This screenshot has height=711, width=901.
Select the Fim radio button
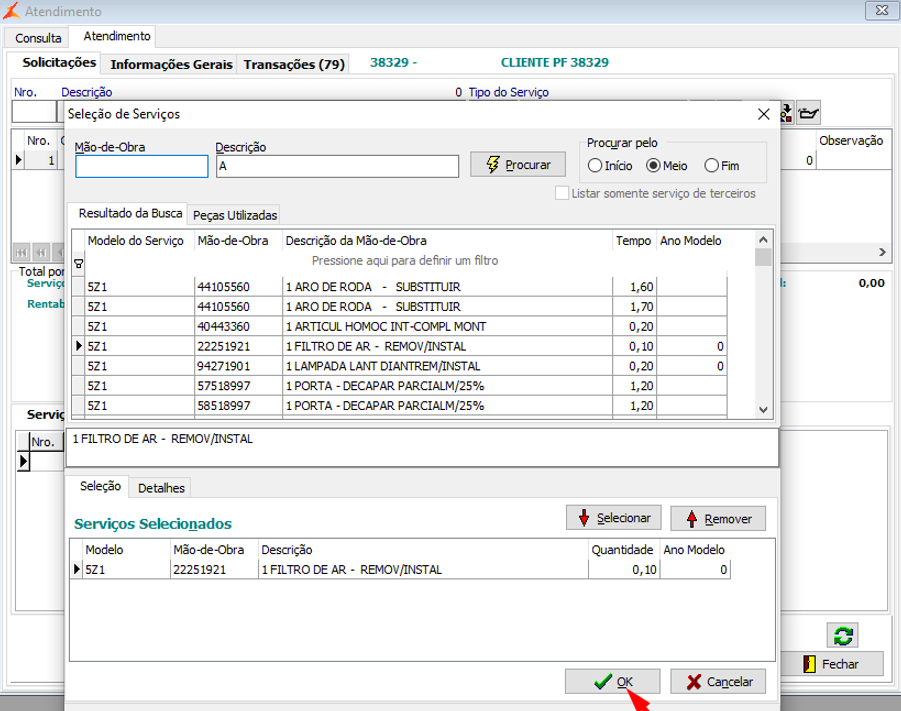tap(712, 166)
